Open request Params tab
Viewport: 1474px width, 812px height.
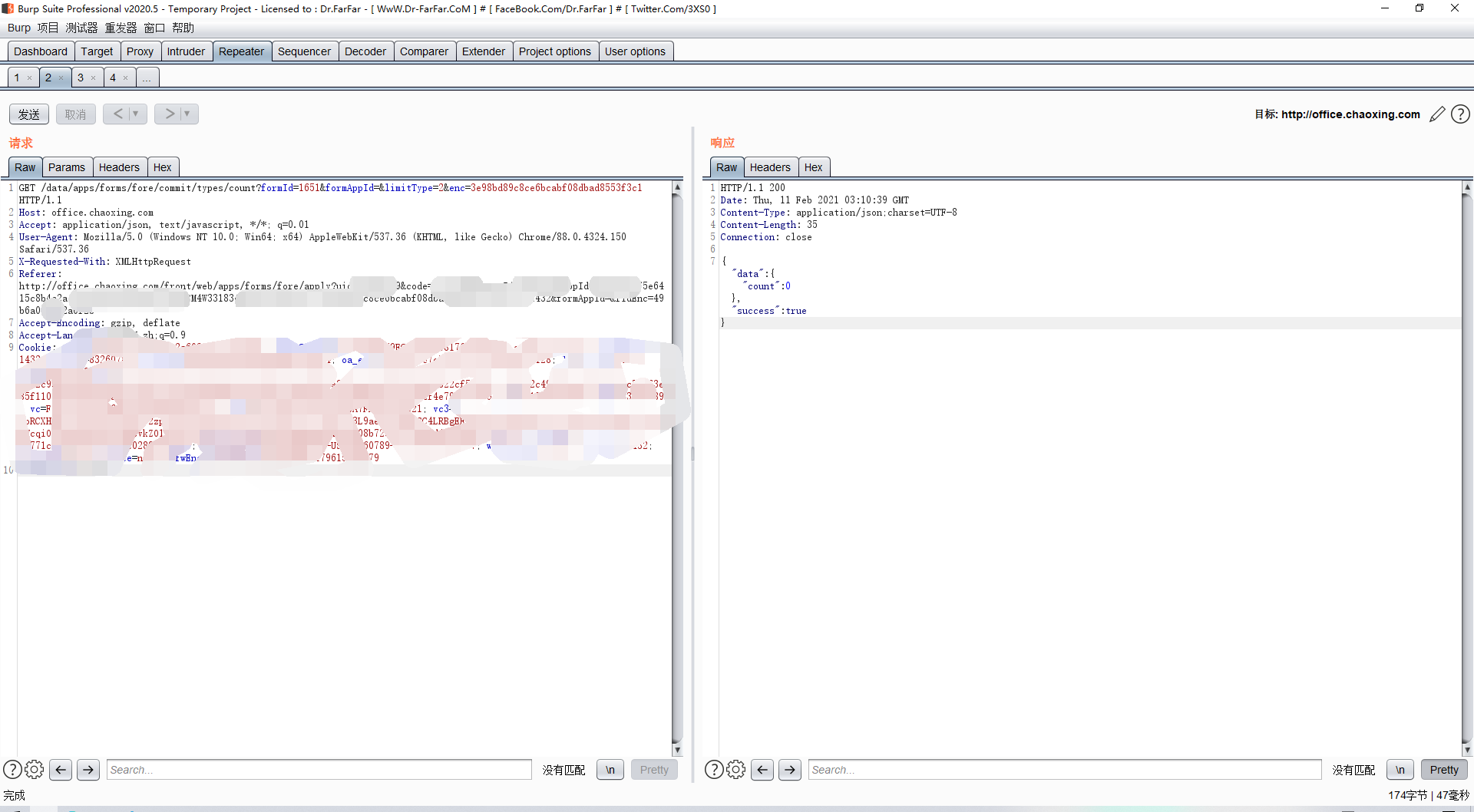pos(67,167)
